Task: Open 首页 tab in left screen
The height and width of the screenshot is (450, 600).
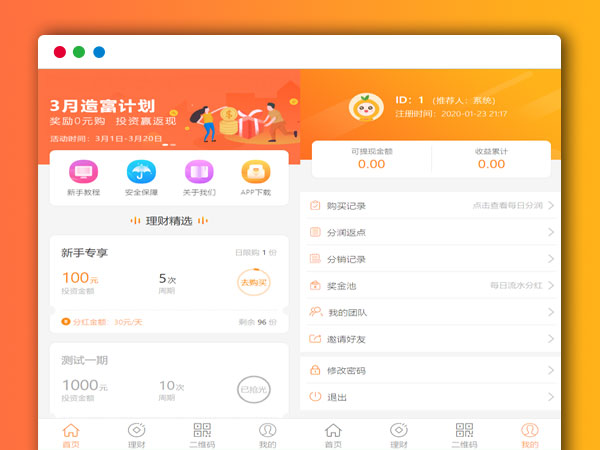Action: (x=71, y=435)
